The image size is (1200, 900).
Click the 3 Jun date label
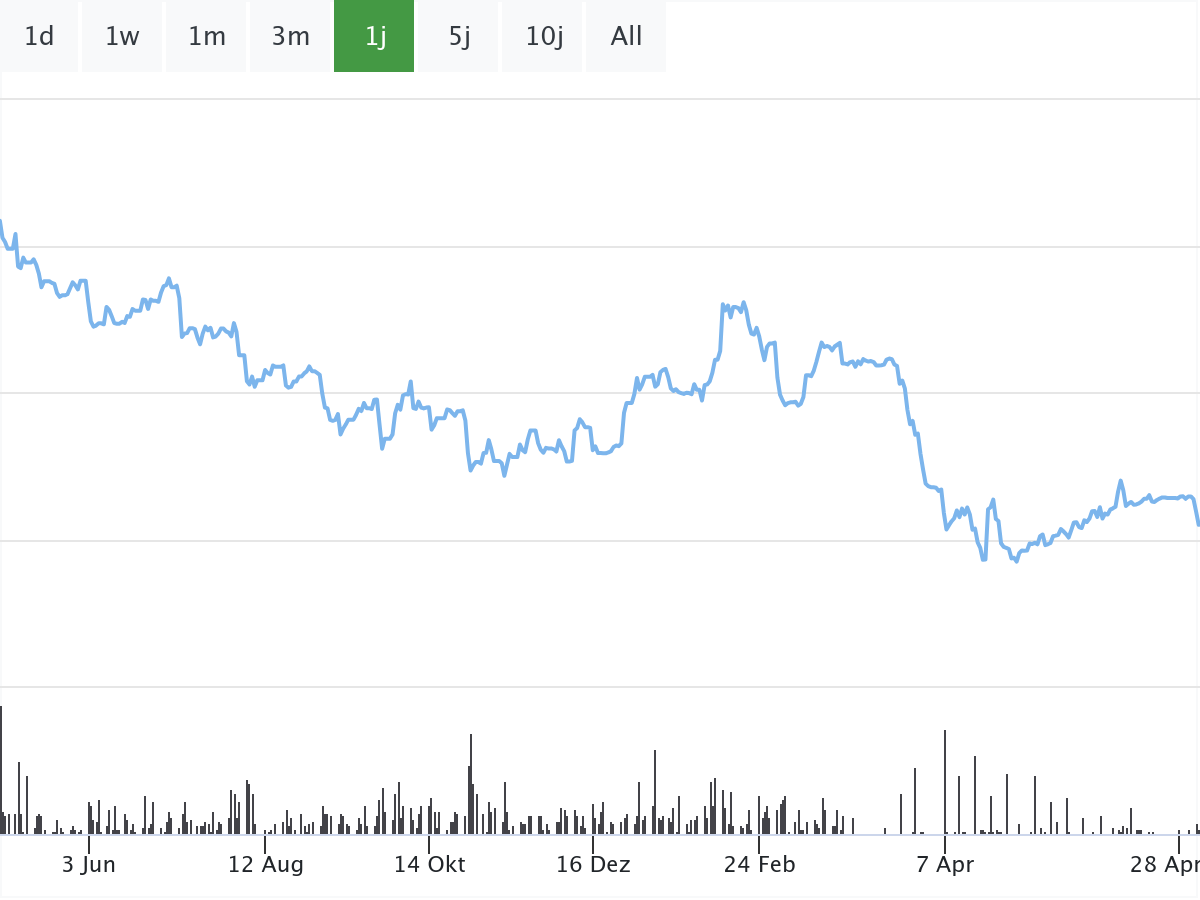(89, 864)
